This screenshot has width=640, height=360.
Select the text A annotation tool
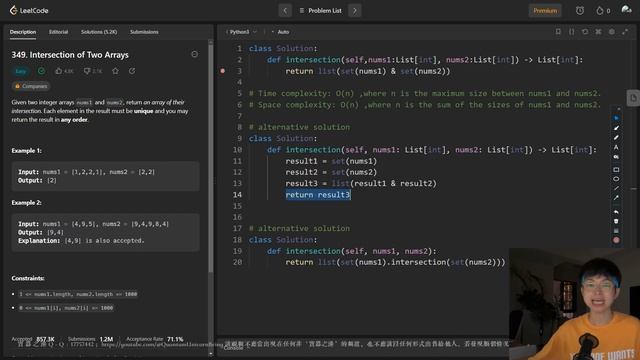point(616,147)
